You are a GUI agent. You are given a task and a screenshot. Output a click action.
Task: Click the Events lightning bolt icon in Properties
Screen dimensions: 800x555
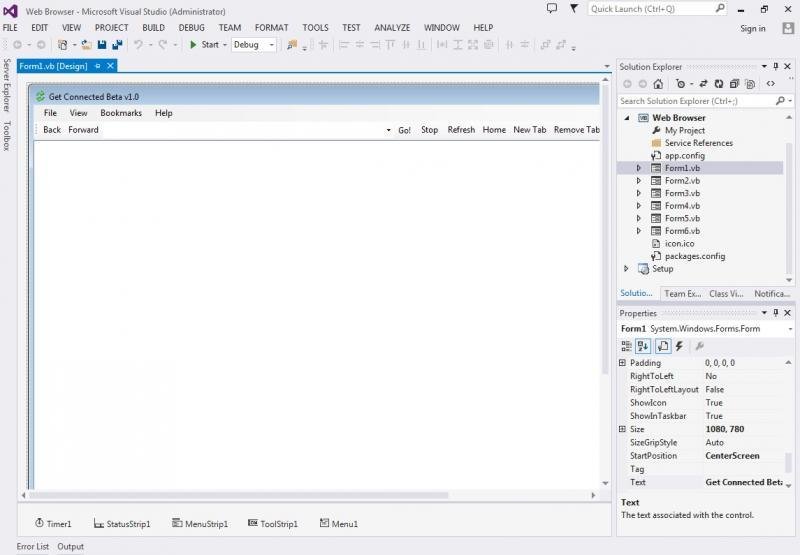pyautogui.click(x=679, y=346)
